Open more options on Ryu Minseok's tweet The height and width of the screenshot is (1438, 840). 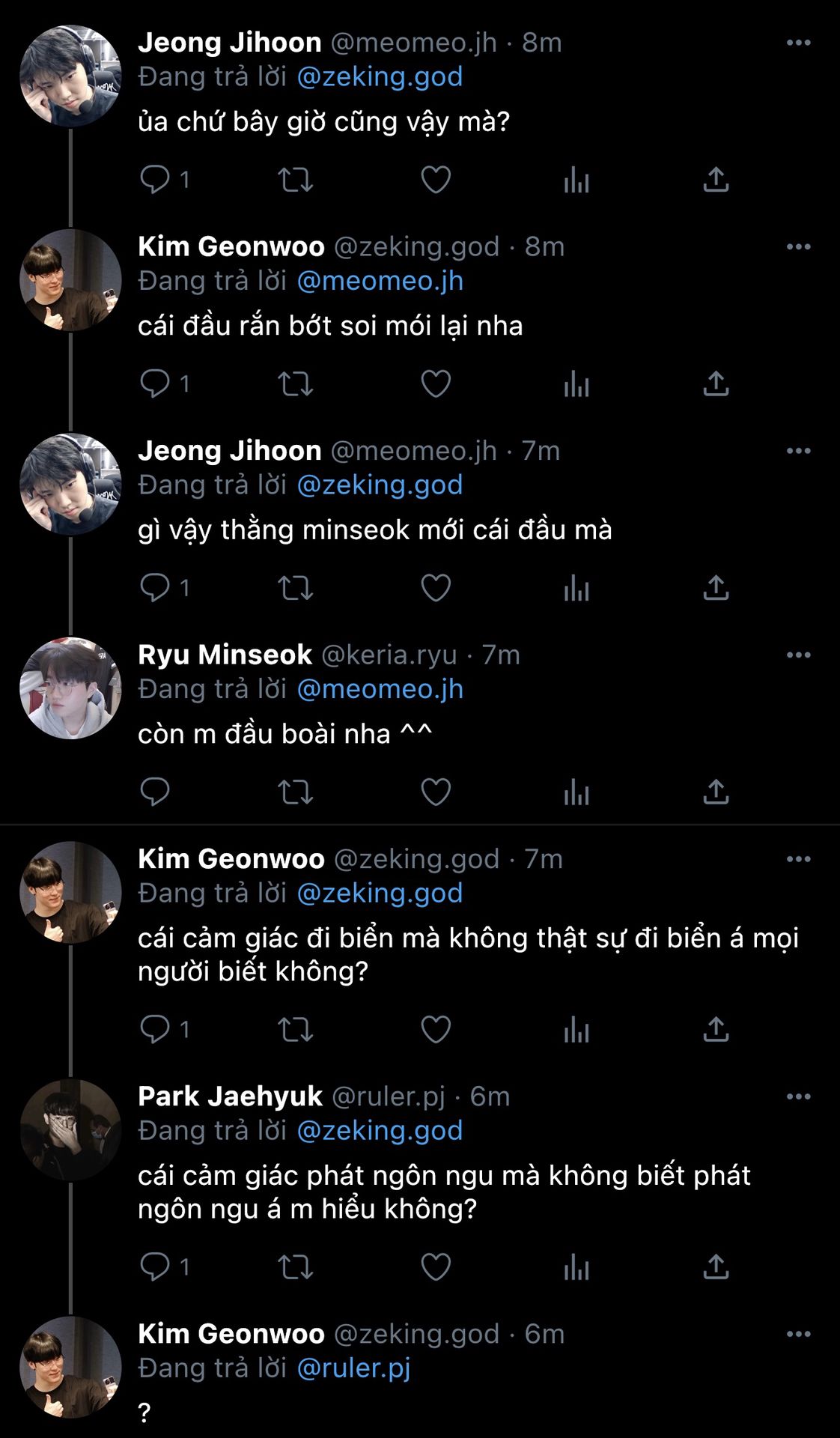[x=798, y=655]
